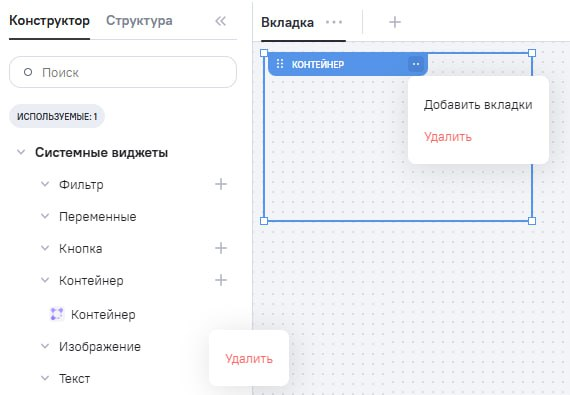
Task: Add a Контейнер widget with plus
Action: (x=221, y=280)
